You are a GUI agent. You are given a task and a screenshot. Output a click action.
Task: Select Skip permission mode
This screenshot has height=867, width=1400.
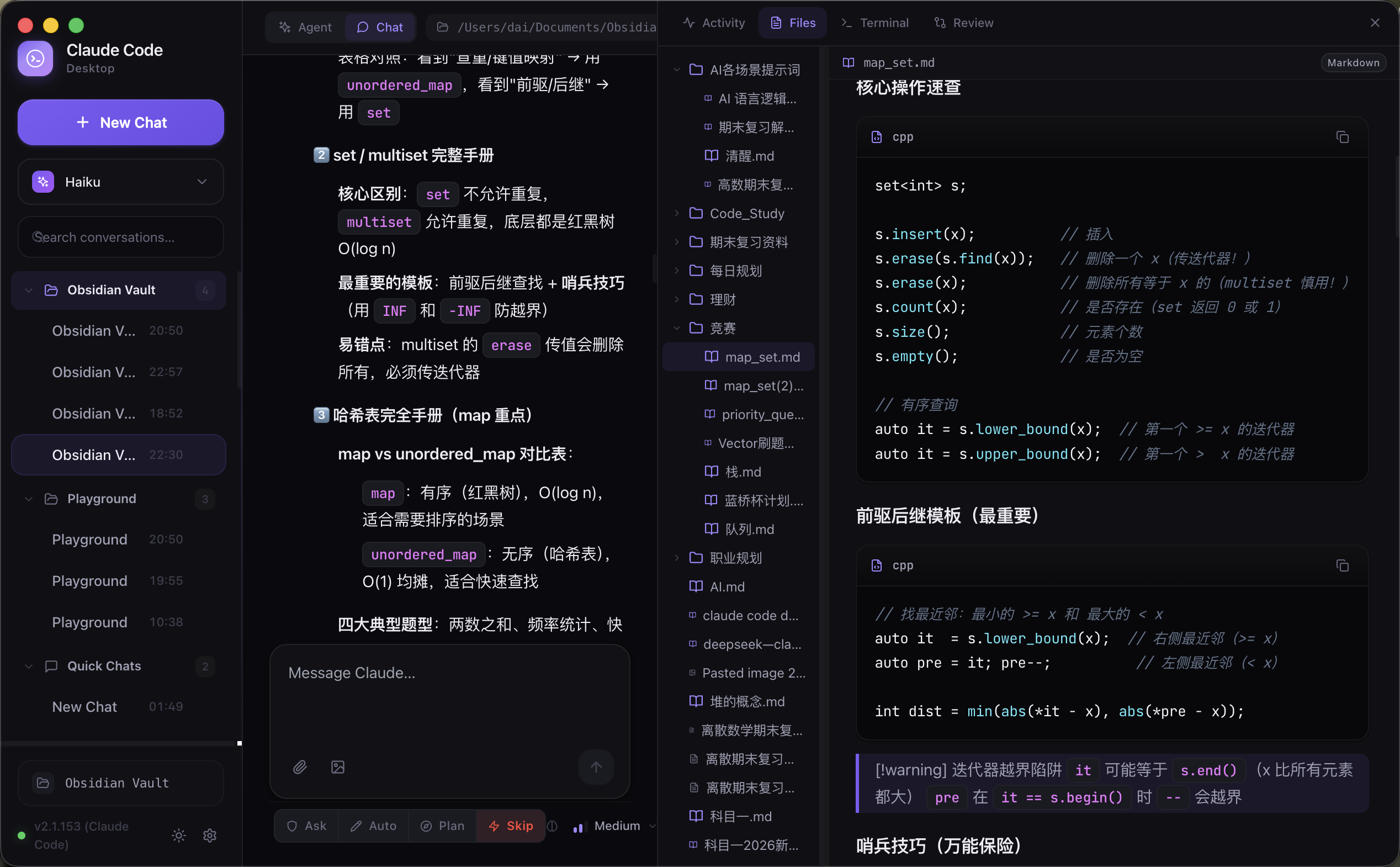pyautogui.click(x=511, y=826)
